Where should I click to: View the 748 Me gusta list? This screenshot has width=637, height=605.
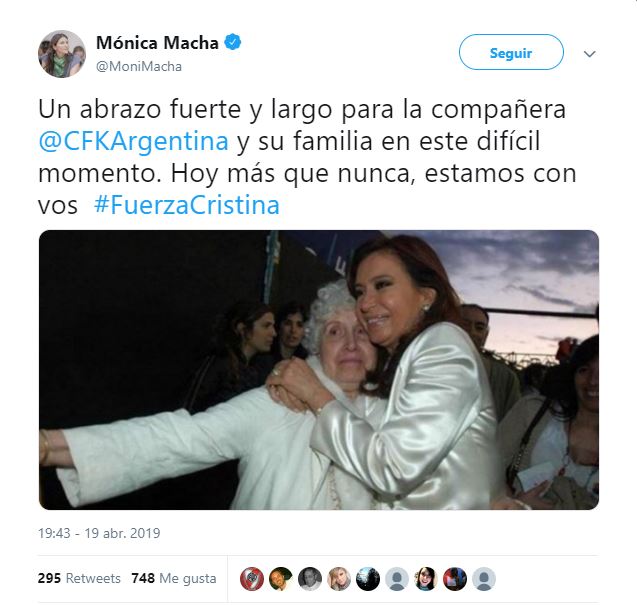[174, 578]
